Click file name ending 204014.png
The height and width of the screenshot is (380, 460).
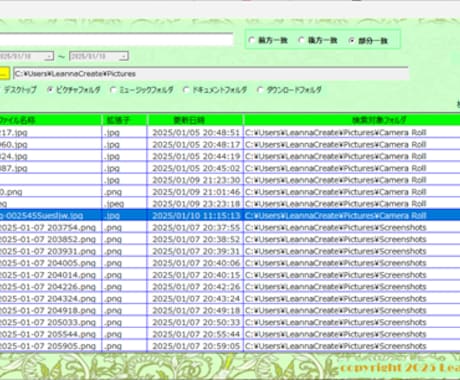[48, 275]
